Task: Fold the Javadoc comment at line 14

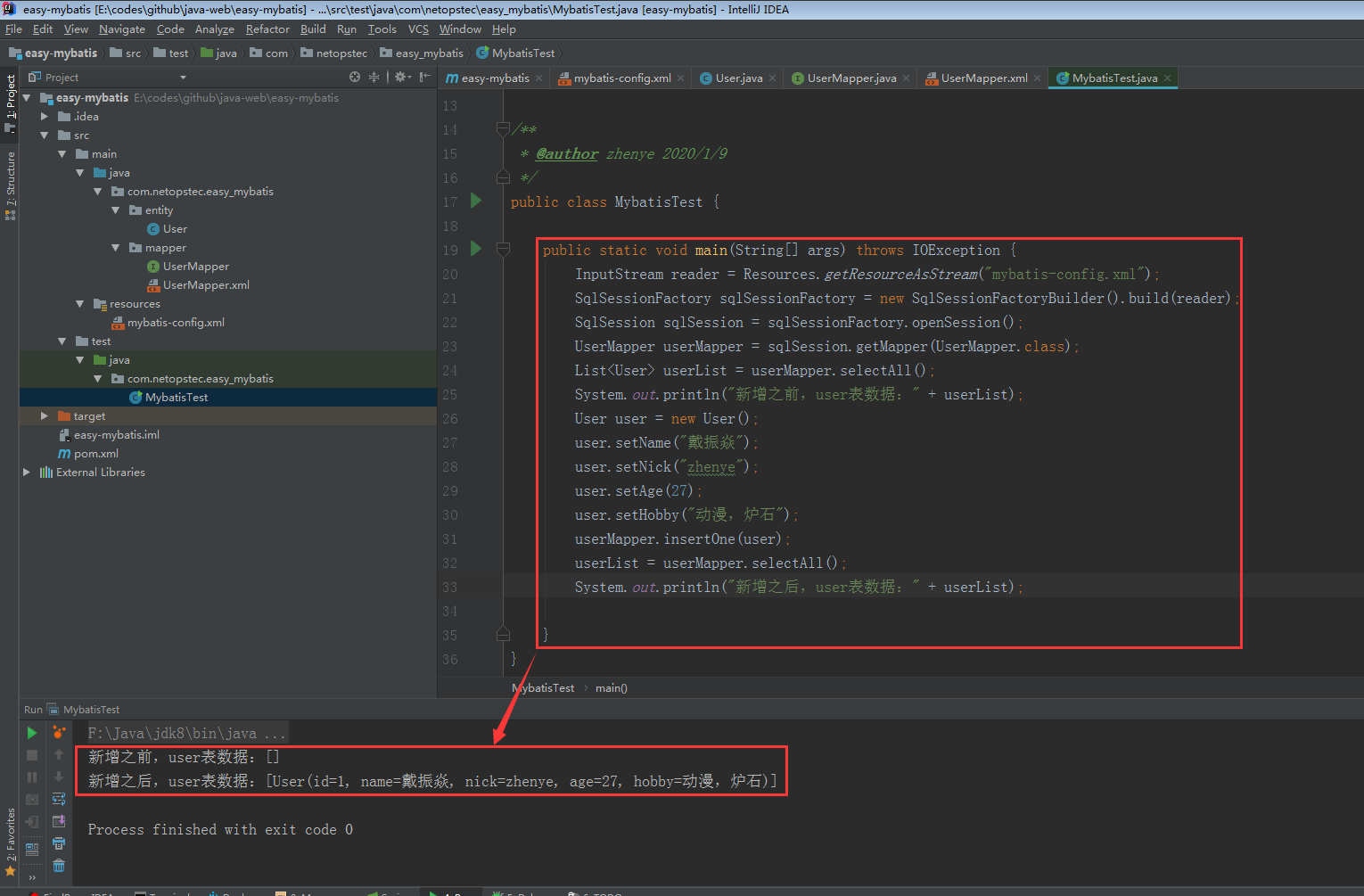Action: [503, 129]
